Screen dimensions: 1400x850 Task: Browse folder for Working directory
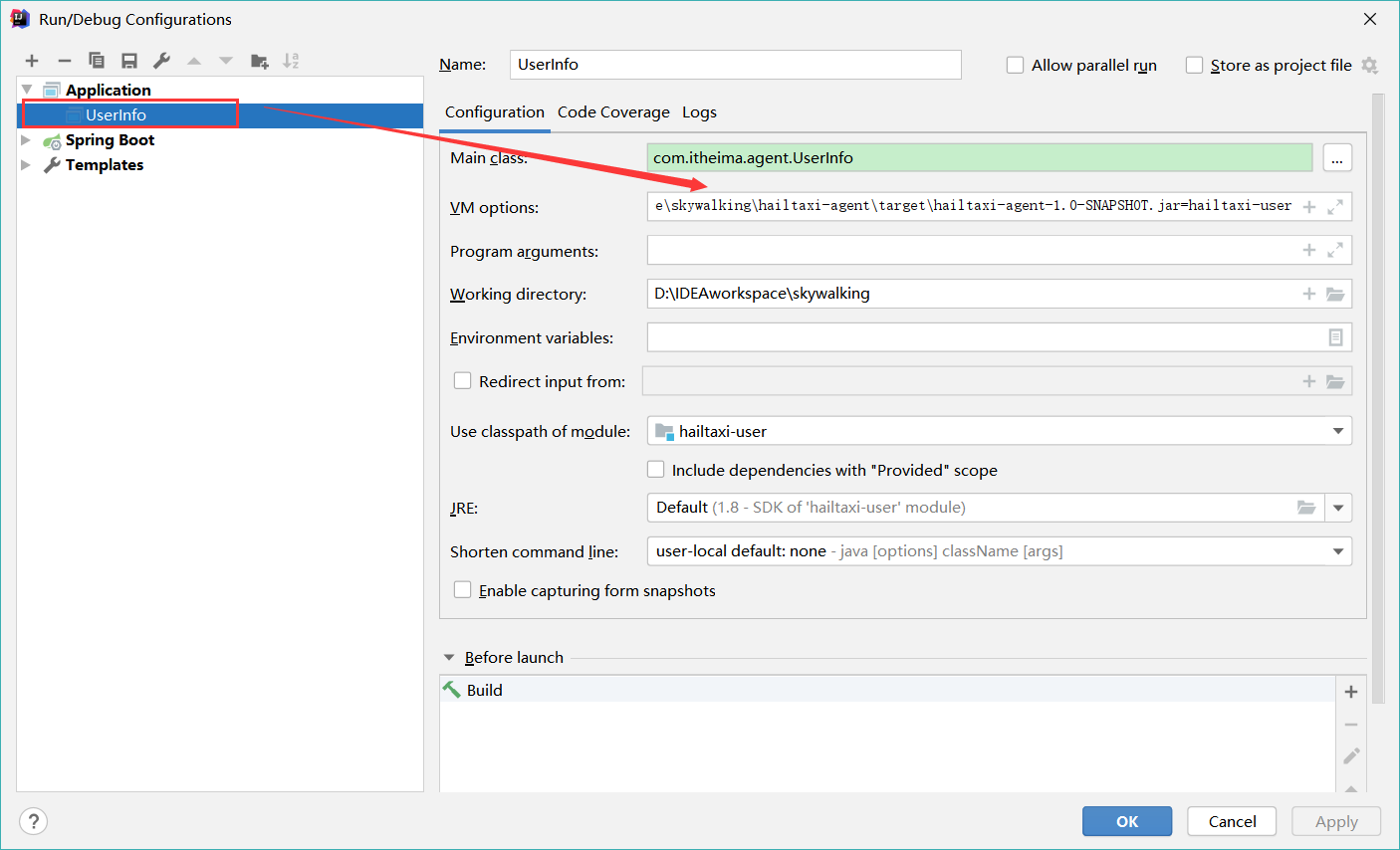[x=1335, y=294]
